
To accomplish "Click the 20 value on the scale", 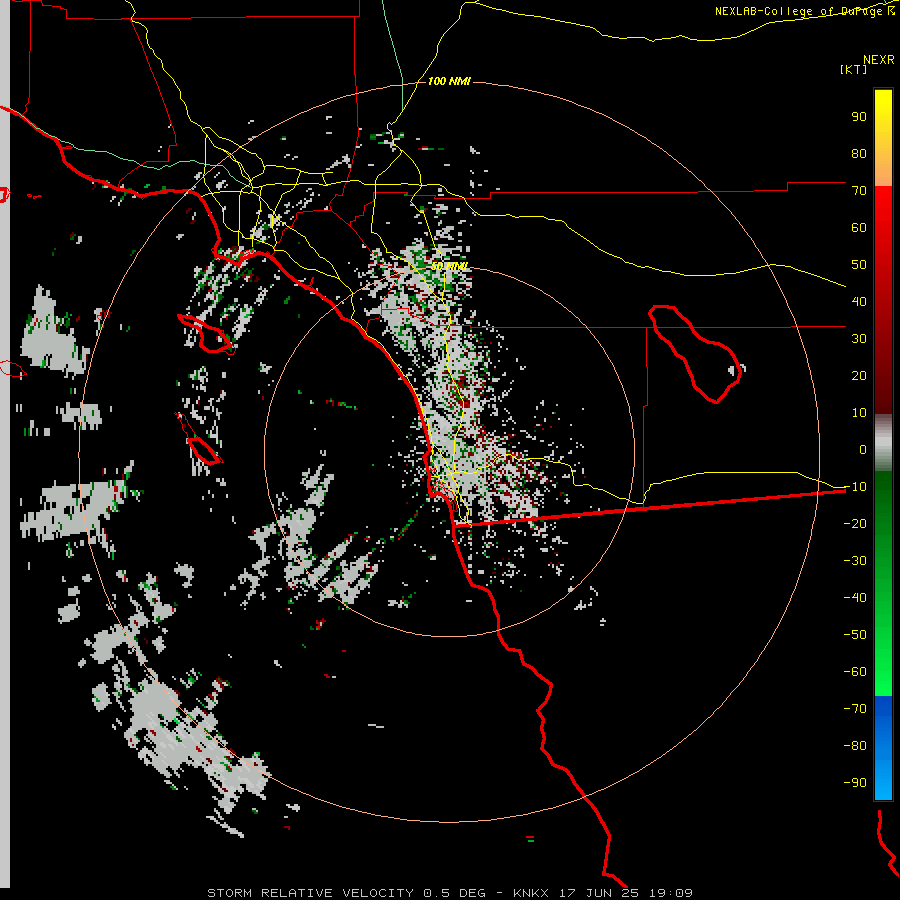I will [859, 376].
